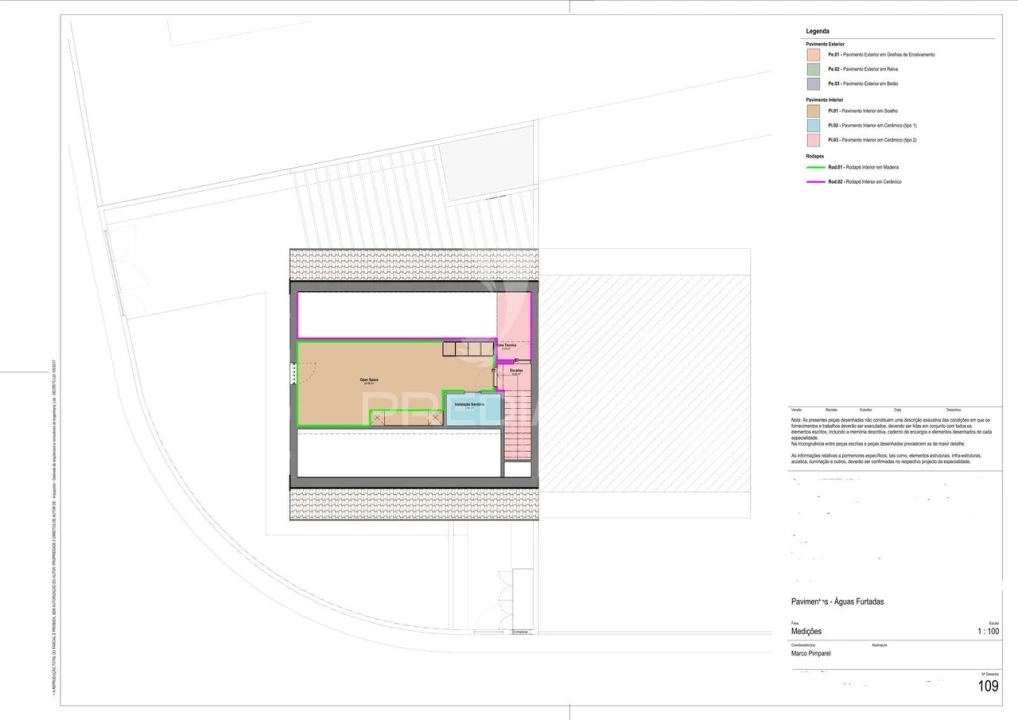This screenshot has width=1018, height=720.
Task: Click the Sala Técnica room label
Action: pyautogui.click(x=506, y=346)
